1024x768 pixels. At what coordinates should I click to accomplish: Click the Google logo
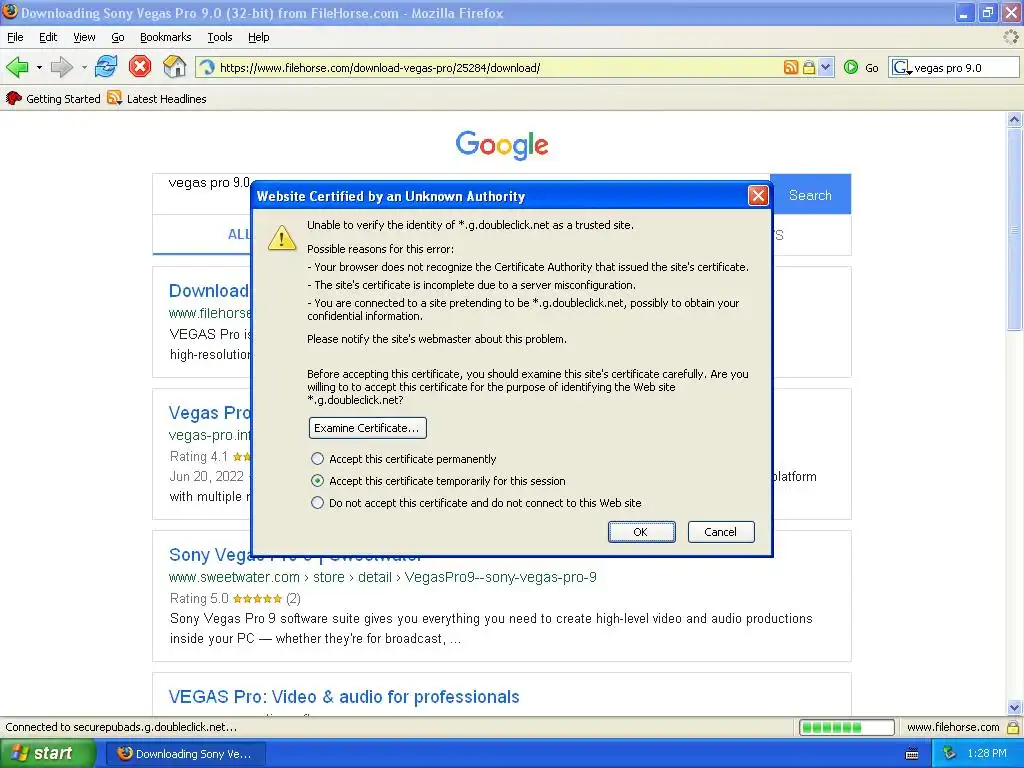(x=502, y=144)
